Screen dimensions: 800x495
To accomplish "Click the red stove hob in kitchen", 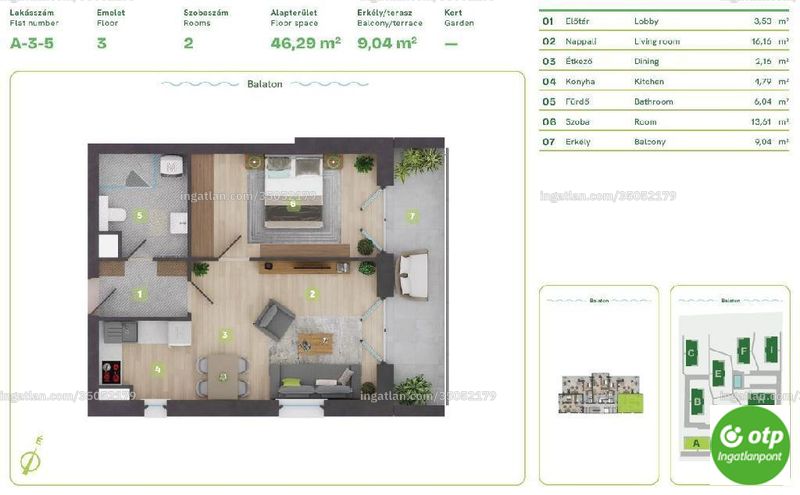I will (x=111, y=372).
